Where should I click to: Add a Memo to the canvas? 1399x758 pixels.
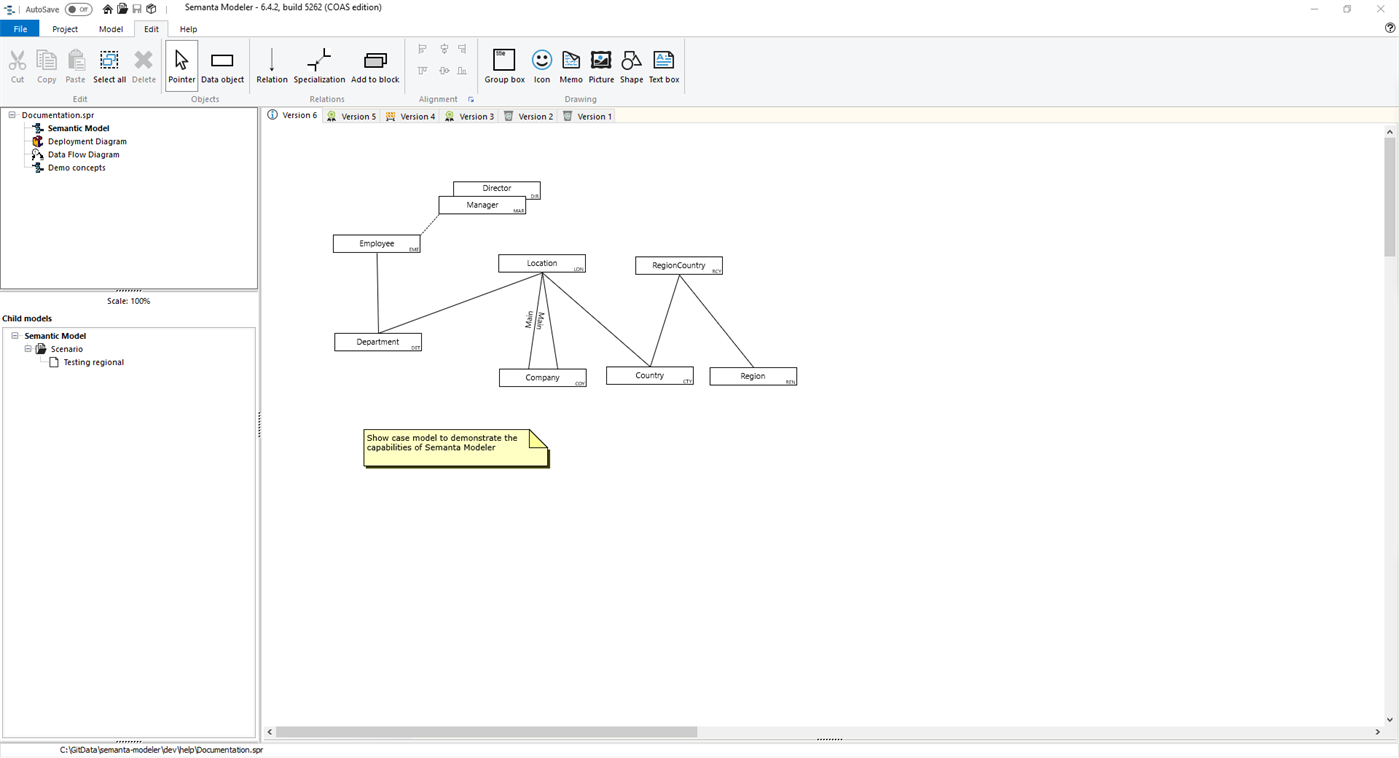571,65
